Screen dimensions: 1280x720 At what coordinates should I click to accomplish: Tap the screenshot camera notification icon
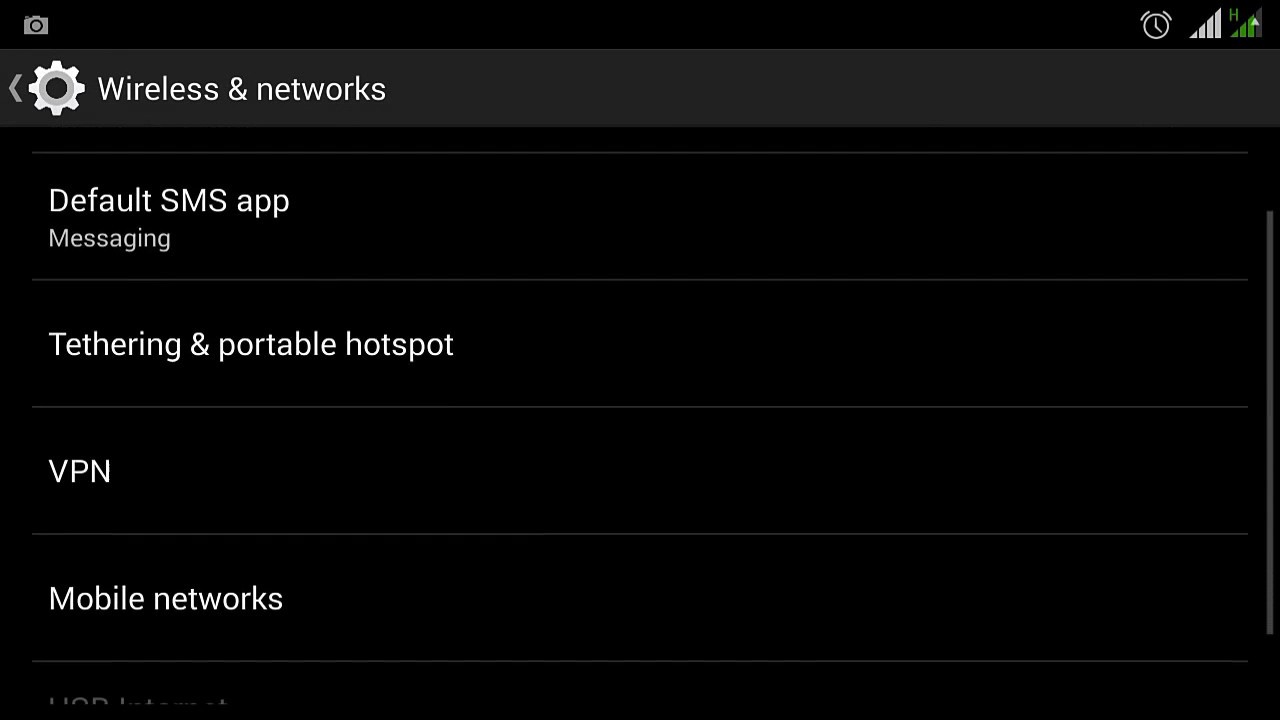pyautogui.click(x=36, y=25)
